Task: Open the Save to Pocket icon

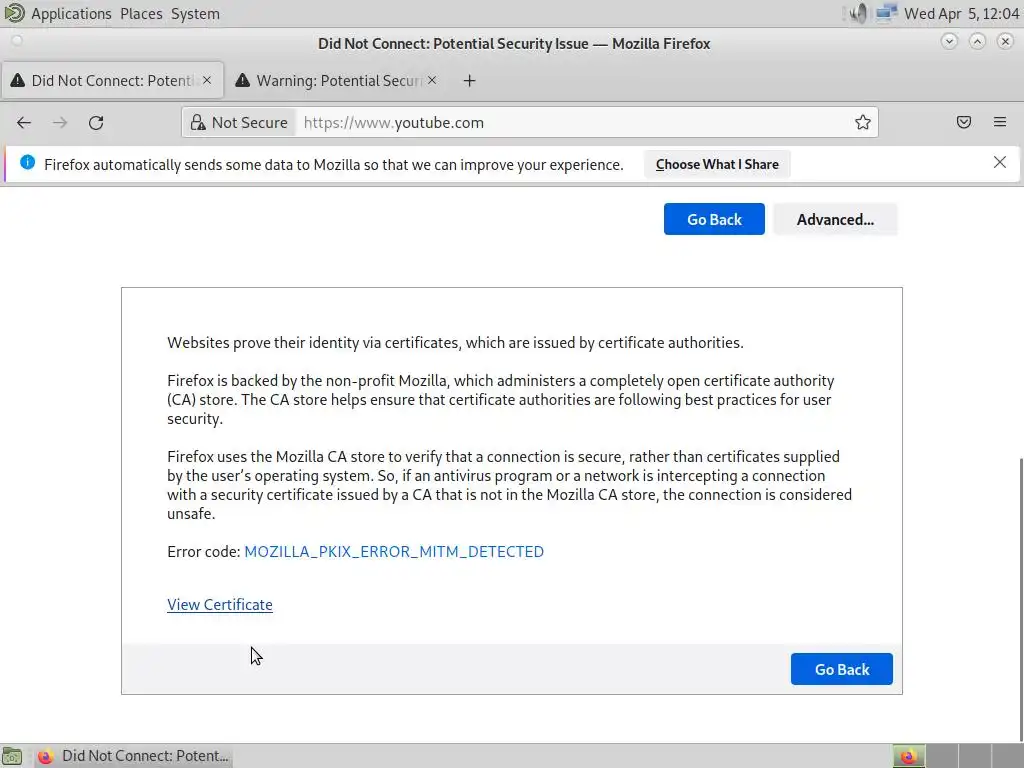Action: (964, 122)
